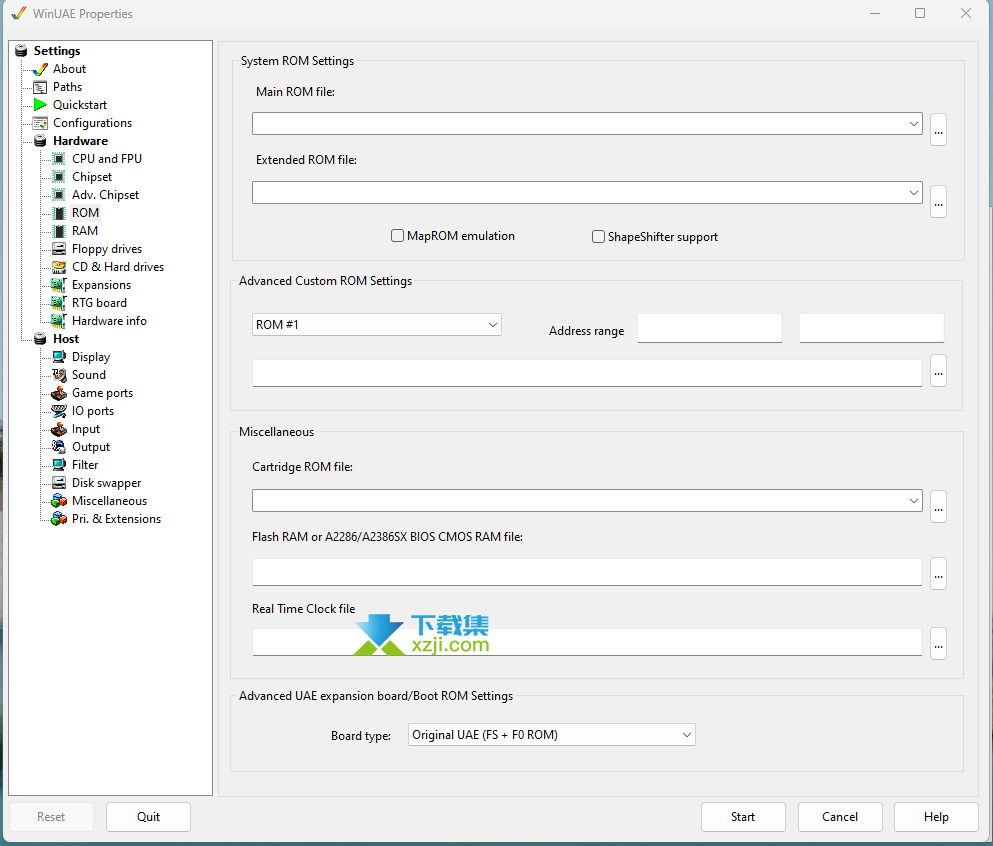The image size is (993, 846).
Task: Click the CPU and FPU chip icon
Action: pyautogui.click(x=59, y=159)
